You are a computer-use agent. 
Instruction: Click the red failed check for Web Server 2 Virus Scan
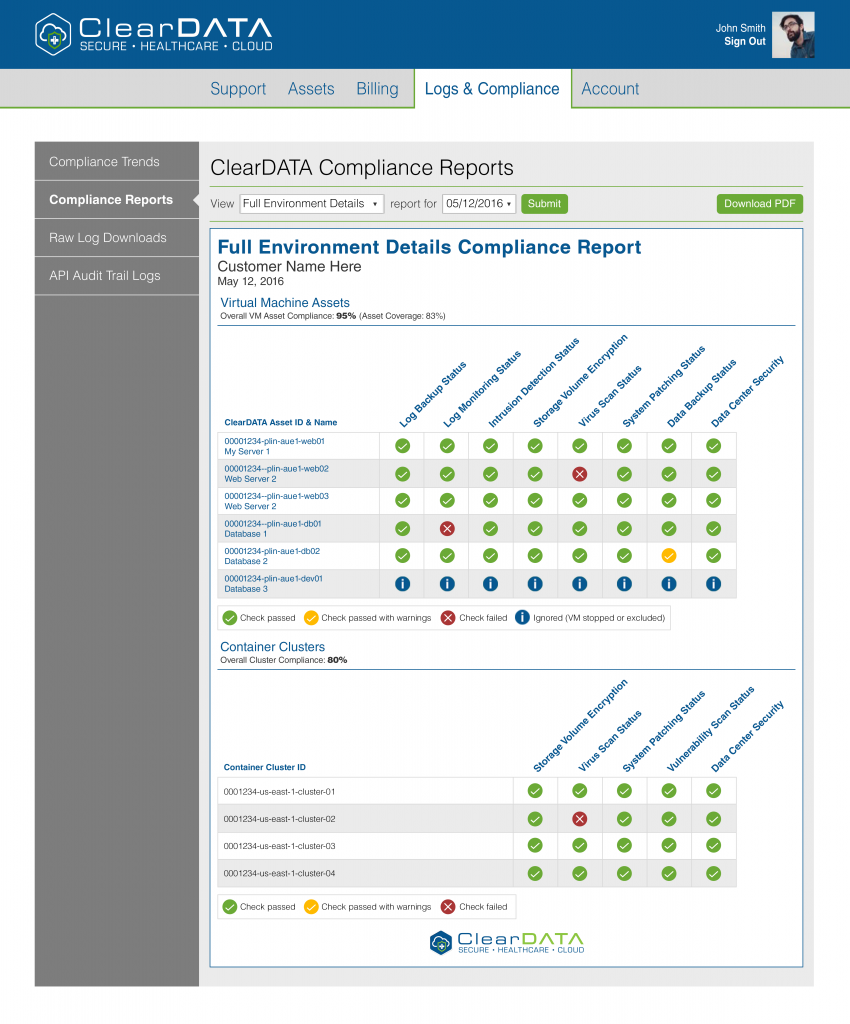pyautogui.click(x=579, y=473)
